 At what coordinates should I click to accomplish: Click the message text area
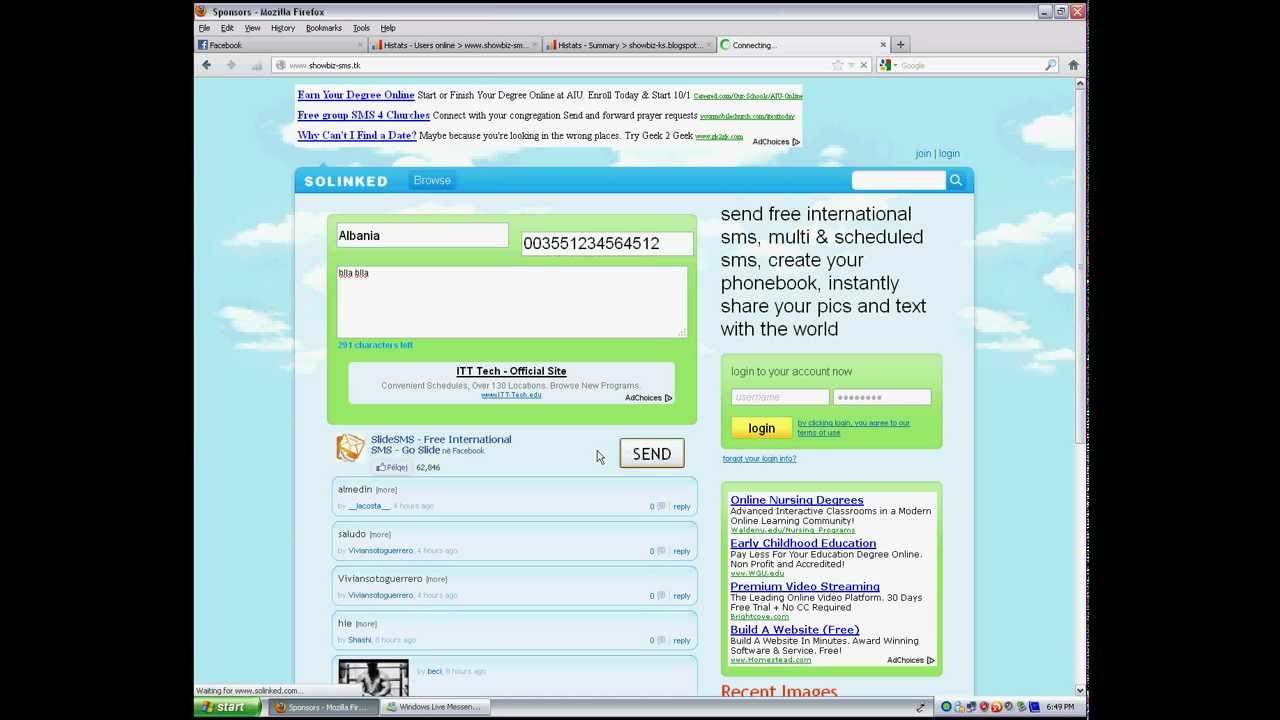coord(512,302)
